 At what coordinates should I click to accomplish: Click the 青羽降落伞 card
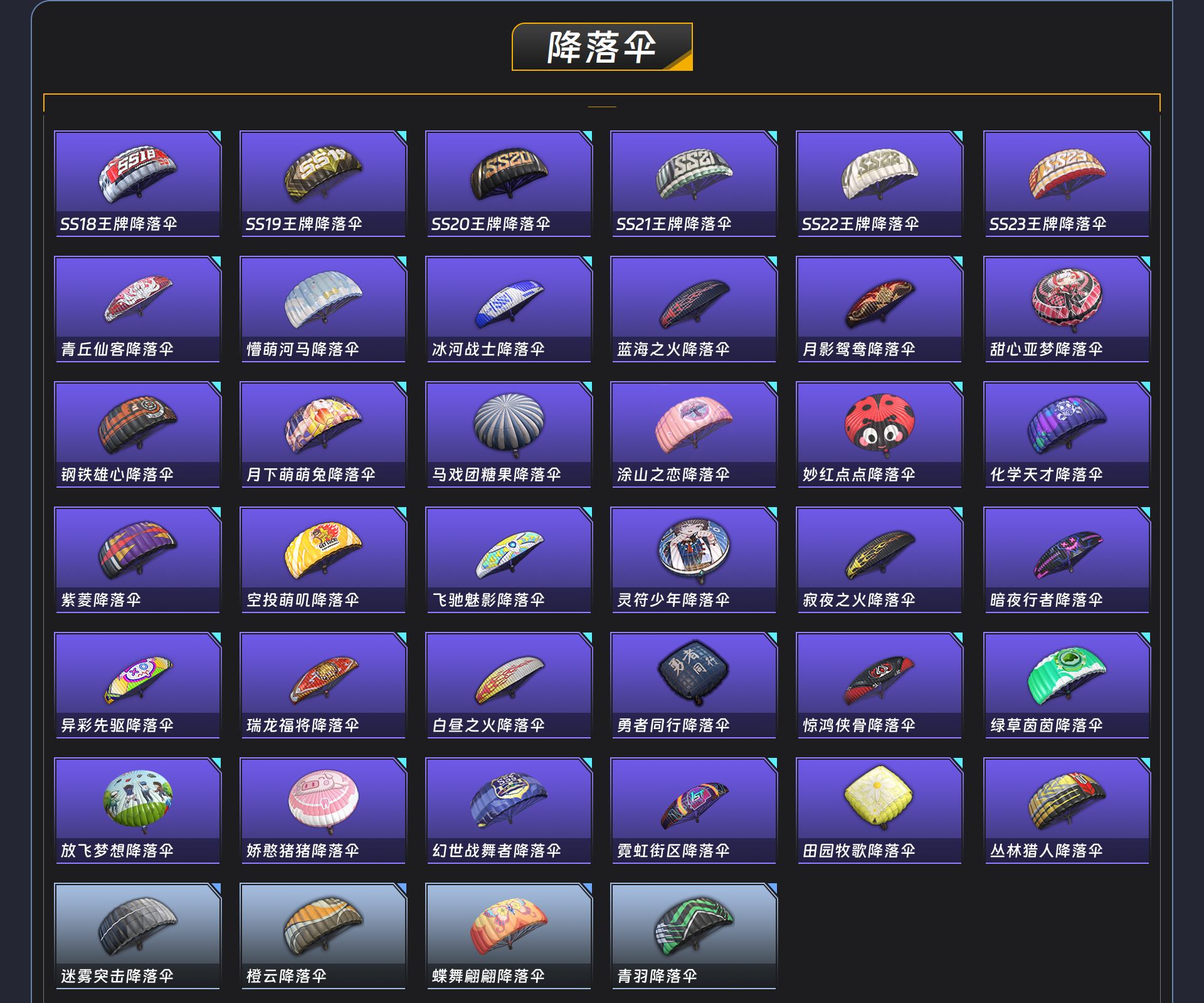pyautogui.click(x=694, y=936)
